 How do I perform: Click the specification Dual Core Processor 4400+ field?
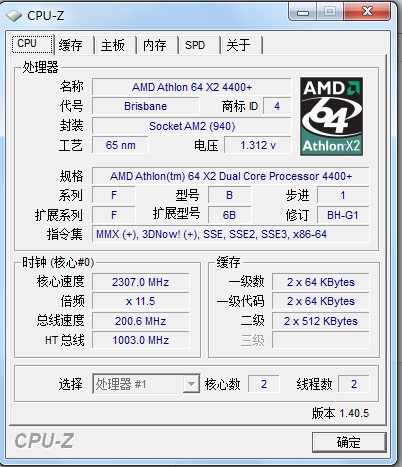231,176
